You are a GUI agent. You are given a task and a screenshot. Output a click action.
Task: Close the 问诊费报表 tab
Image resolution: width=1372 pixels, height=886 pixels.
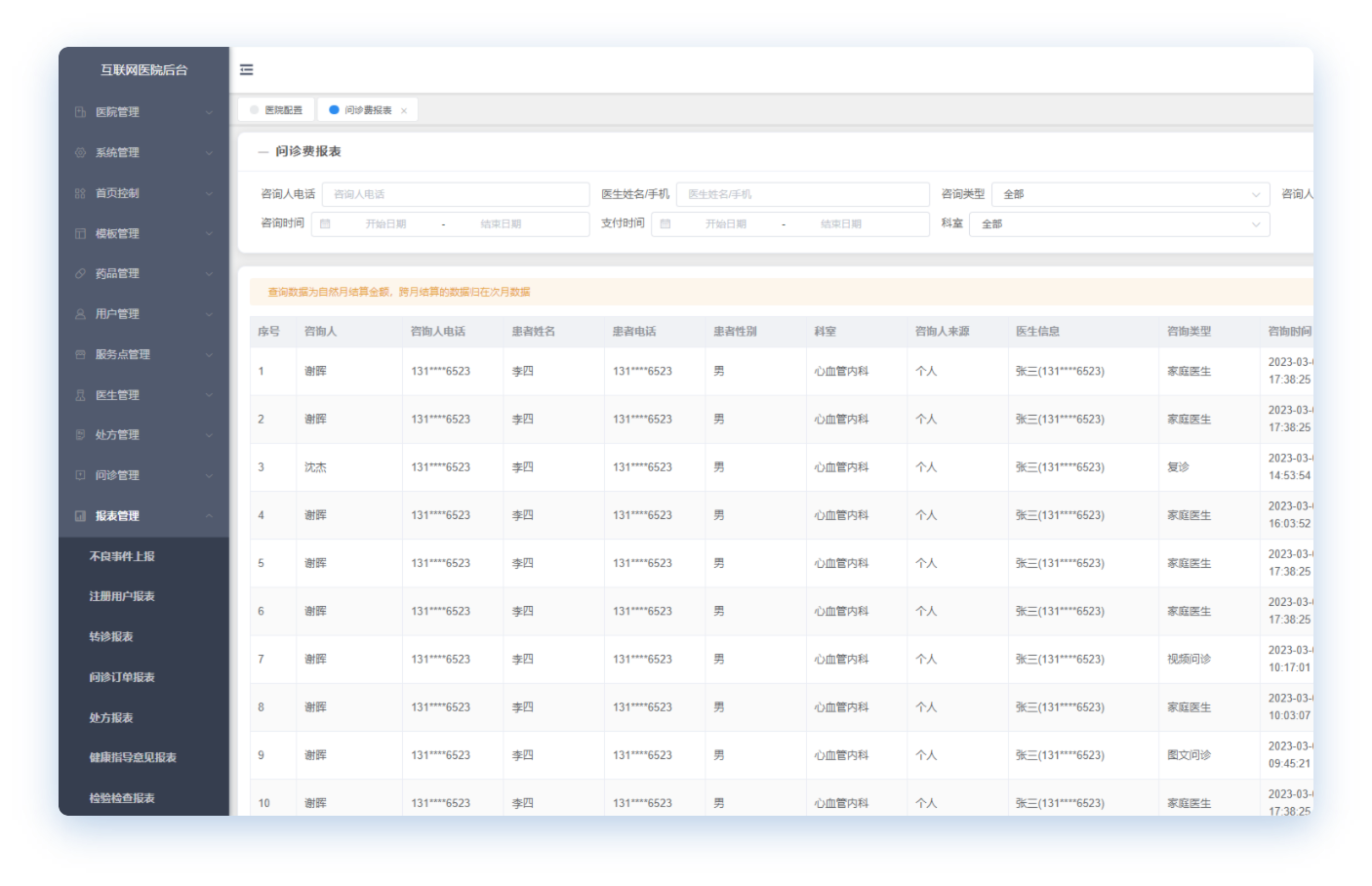[404, 111]
